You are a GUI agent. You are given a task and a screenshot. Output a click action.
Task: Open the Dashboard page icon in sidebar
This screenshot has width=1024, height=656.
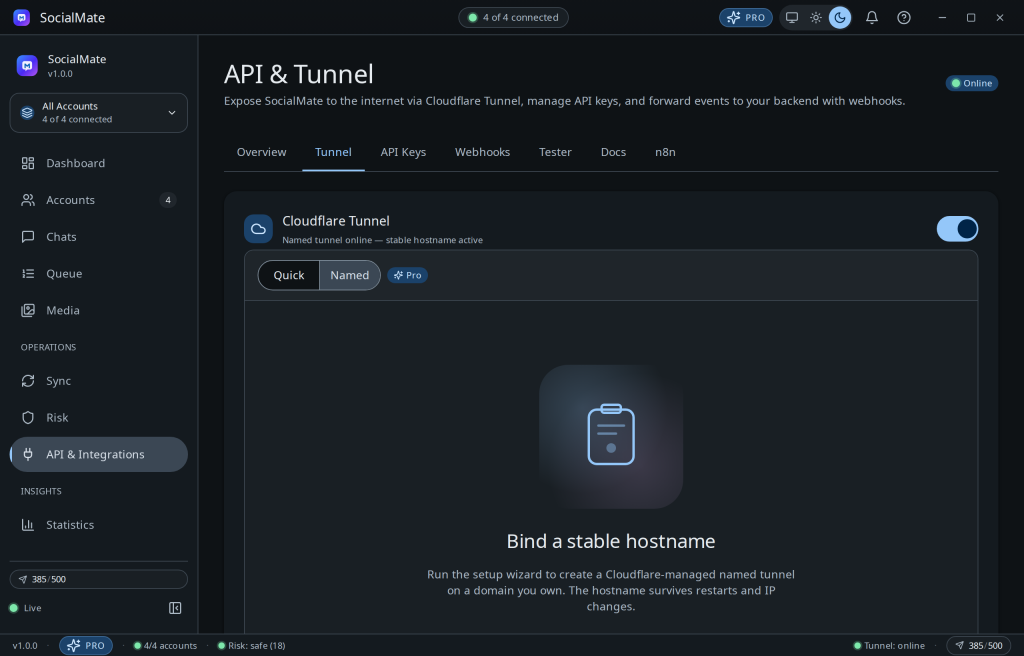27,163
